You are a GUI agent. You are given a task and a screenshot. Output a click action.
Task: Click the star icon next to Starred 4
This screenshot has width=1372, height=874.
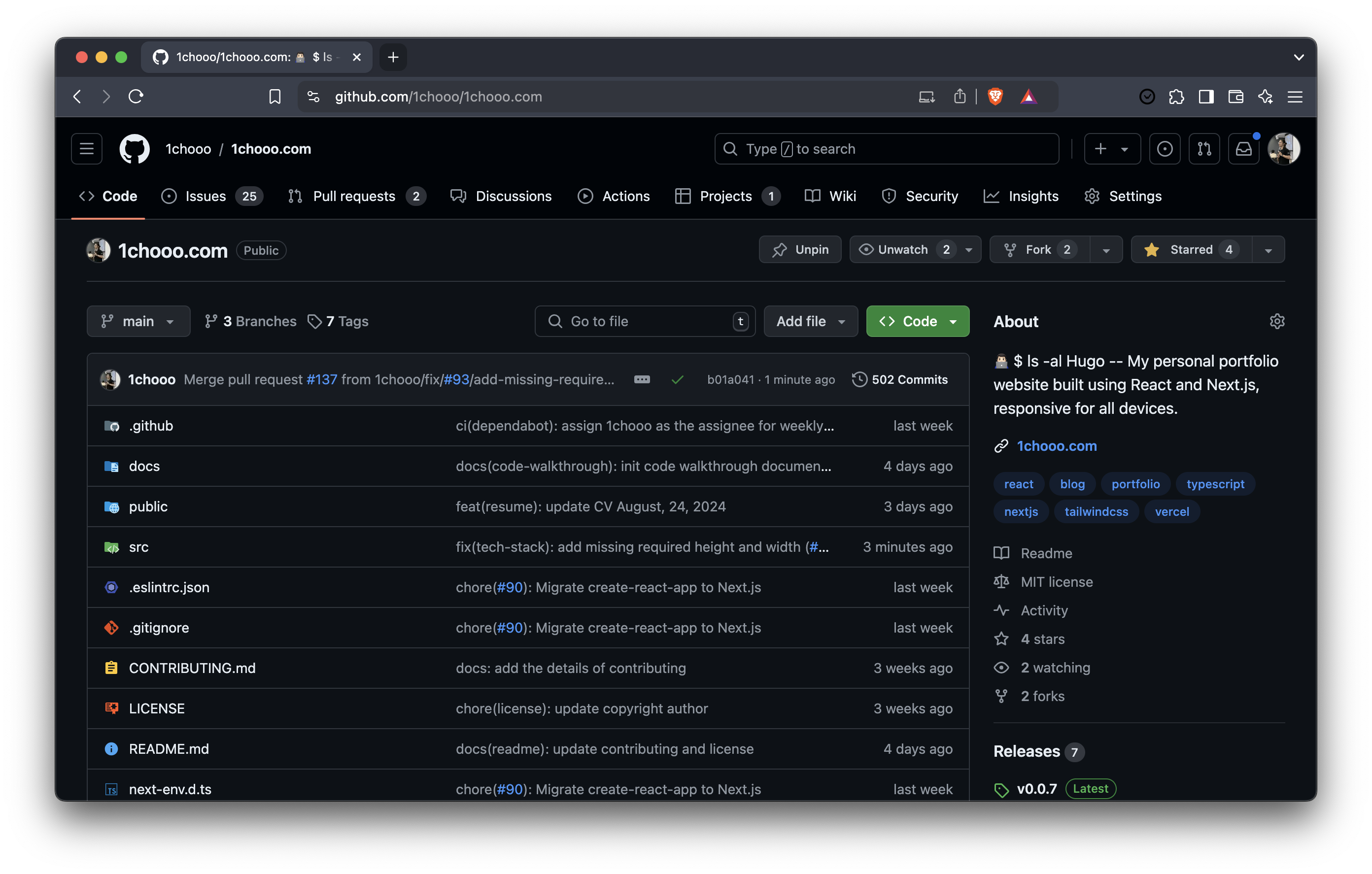click(x=1152, y=249)
